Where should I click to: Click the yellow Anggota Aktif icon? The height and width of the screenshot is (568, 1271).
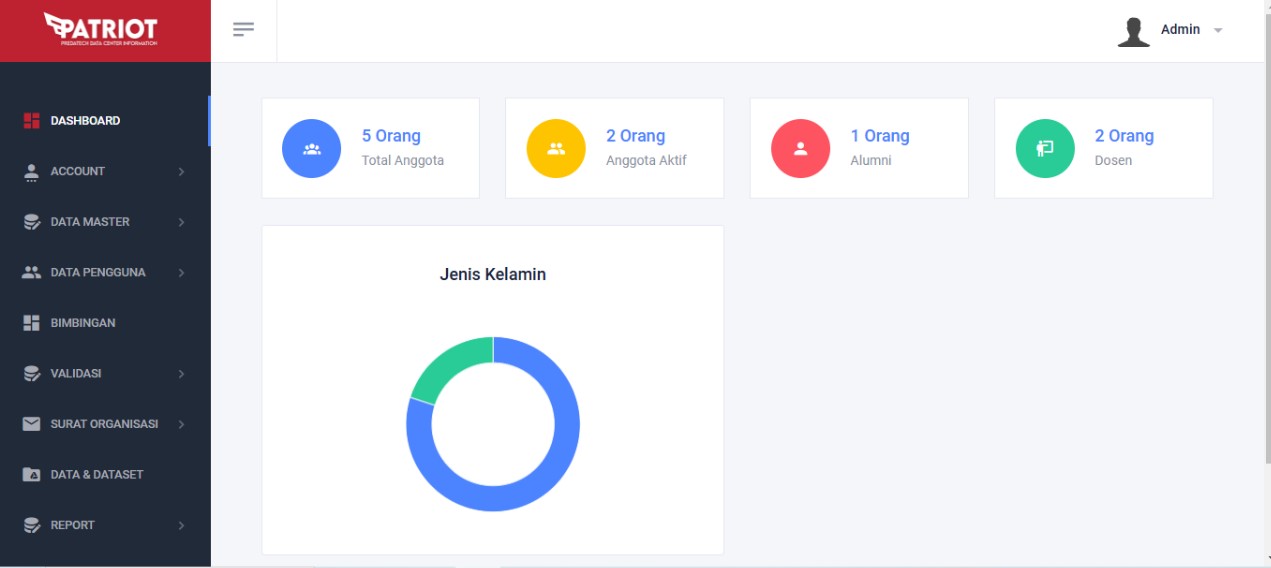coord(556,149)
